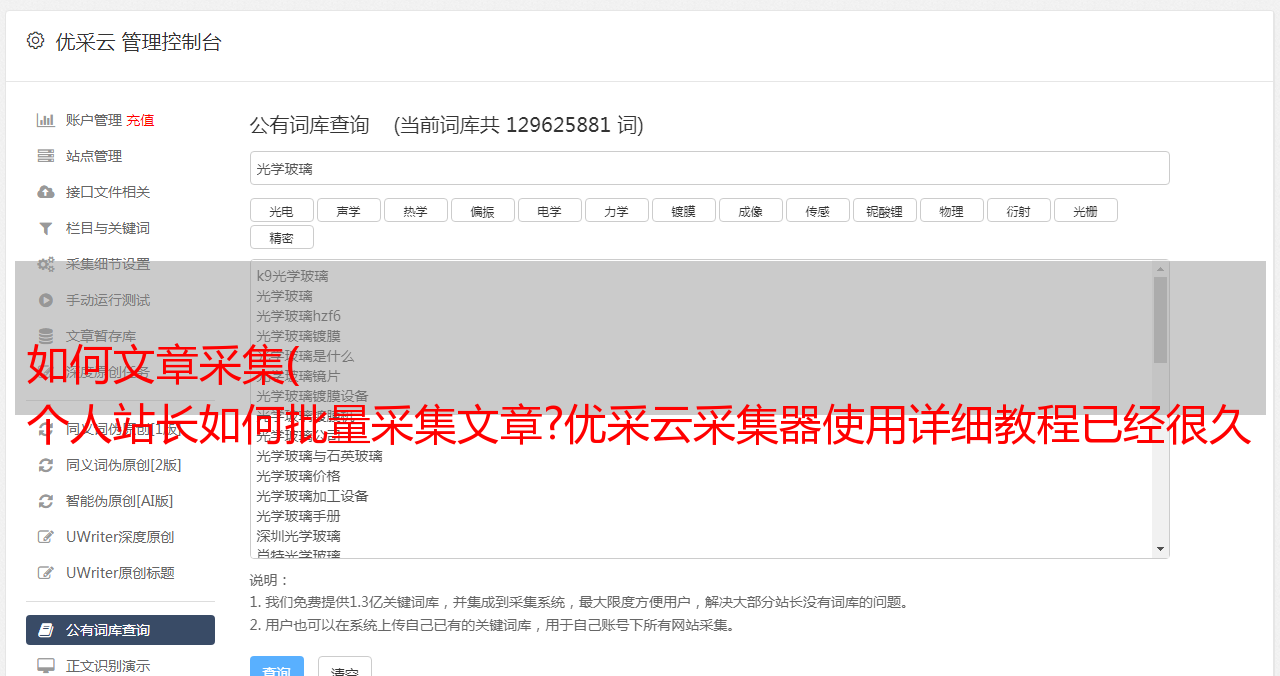1280x676 pixels.
Task: Select the 传感 tag button
Action: point(817,210)
